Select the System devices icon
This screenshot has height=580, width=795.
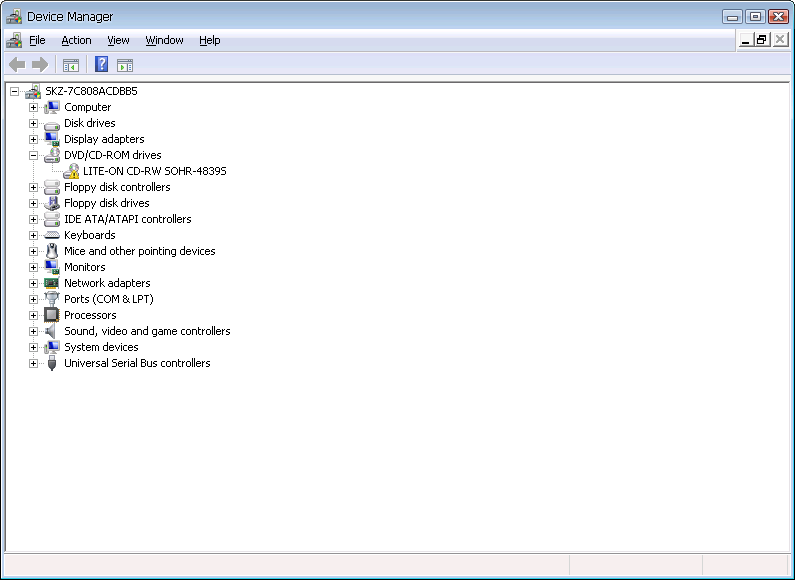pyautogui.click(x=52, y=347)
